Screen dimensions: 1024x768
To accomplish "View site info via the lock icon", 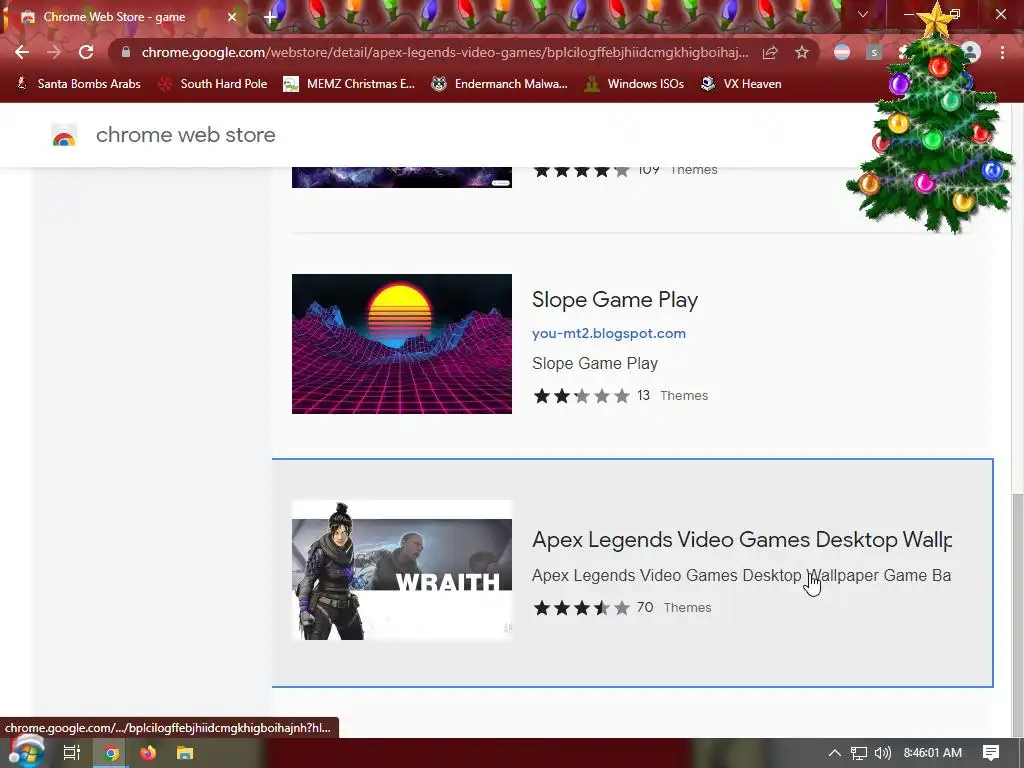I will 126,52.
